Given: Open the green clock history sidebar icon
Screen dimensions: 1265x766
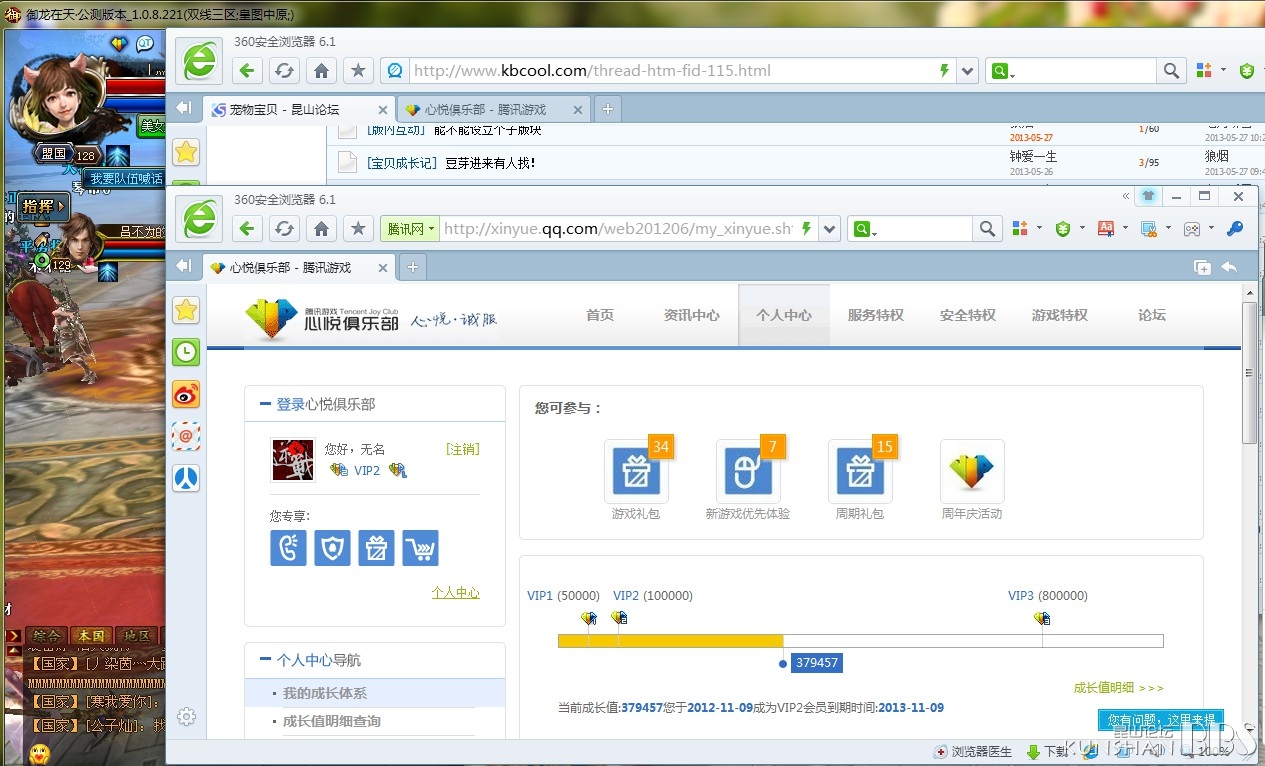Looking at the screenshot, I should coord(186,352).
